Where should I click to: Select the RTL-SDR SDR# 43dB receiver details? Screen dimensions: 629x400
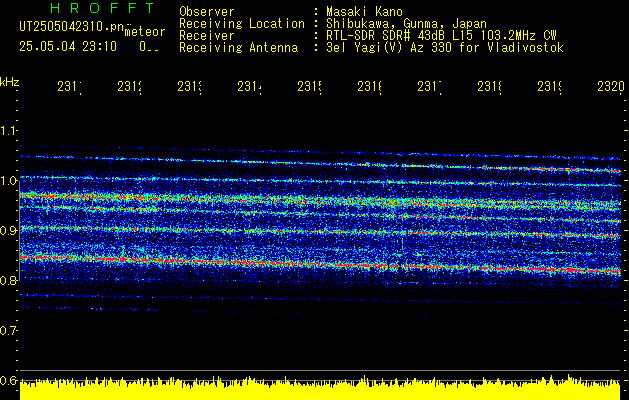coord(441,36)
